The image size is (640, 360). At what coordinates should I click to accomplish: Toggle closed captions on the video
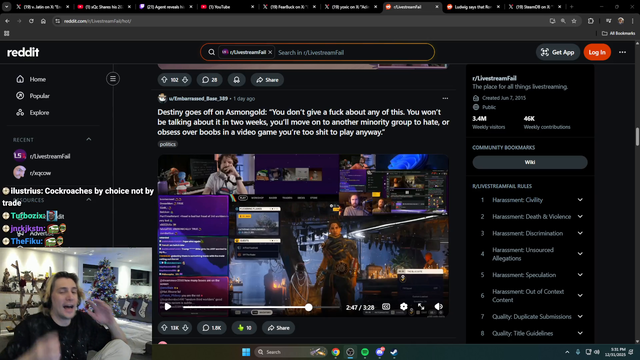tap(386, 307)
